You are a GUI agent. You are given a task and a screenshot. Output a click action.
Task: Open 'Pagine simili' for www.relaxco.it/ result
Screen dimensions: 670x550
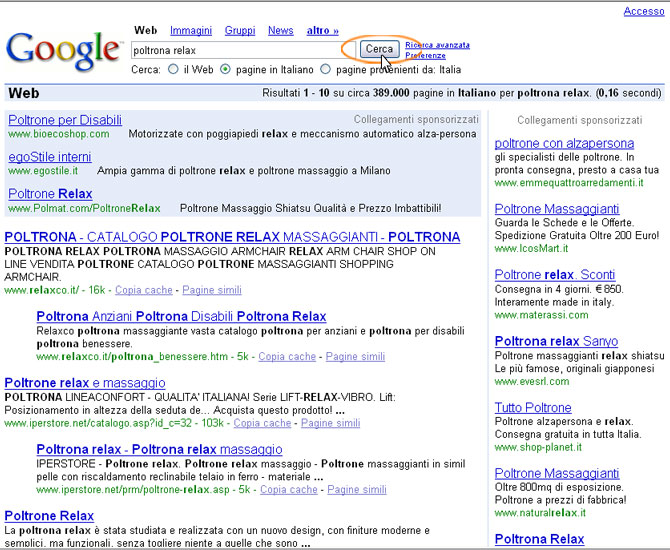pyautogui.click(x=212, y=290)
